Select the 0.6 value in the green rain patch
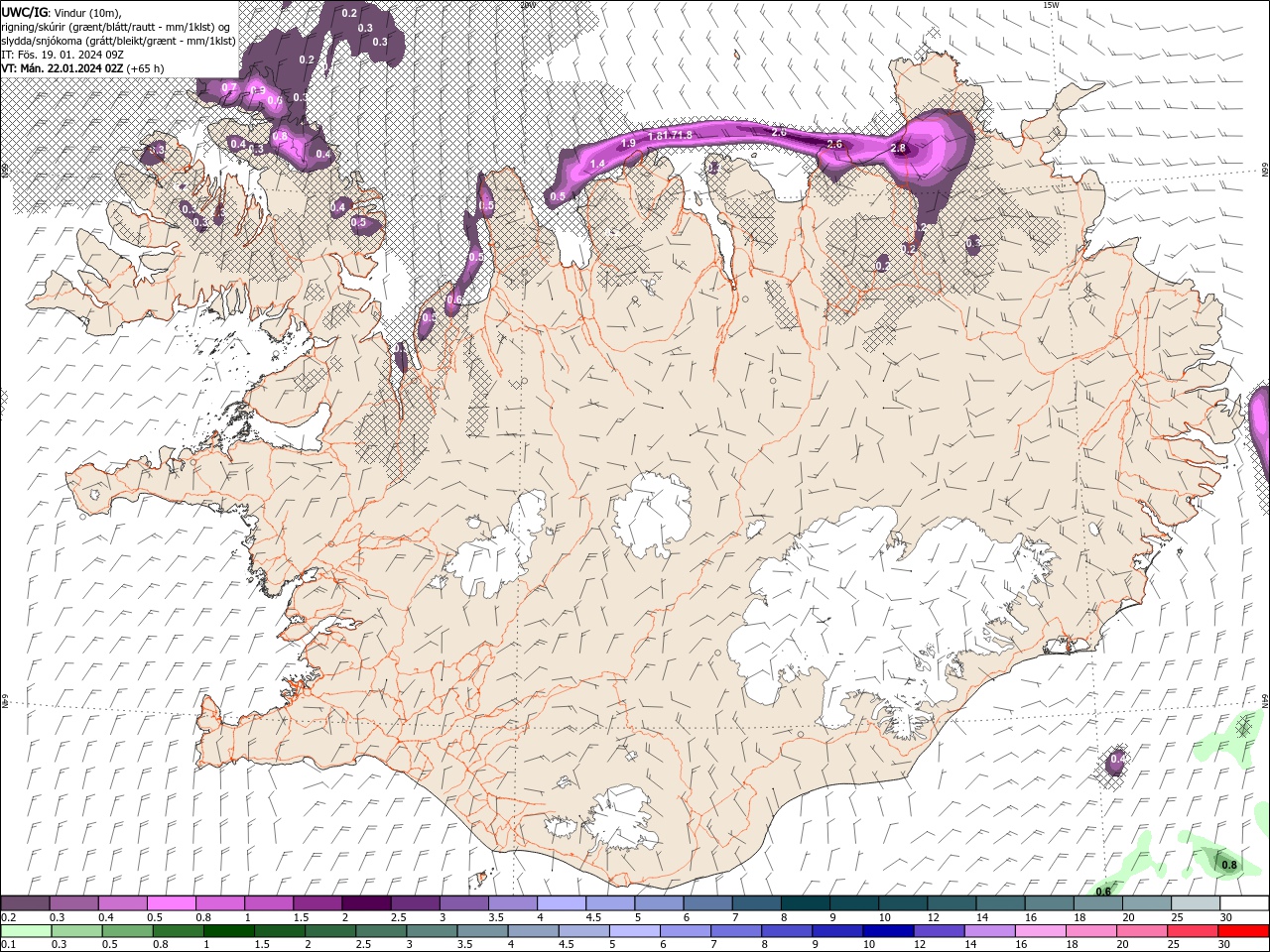The width and height of the screenshot is (1270, 952). [x=1103, y=892]
